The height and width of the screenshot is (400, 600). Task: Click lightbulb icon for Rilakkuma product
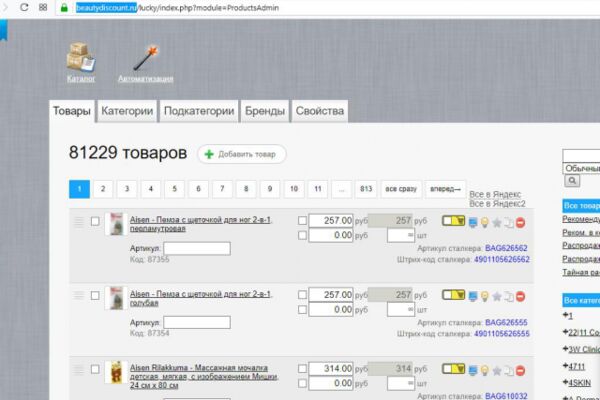click(485, 371)
